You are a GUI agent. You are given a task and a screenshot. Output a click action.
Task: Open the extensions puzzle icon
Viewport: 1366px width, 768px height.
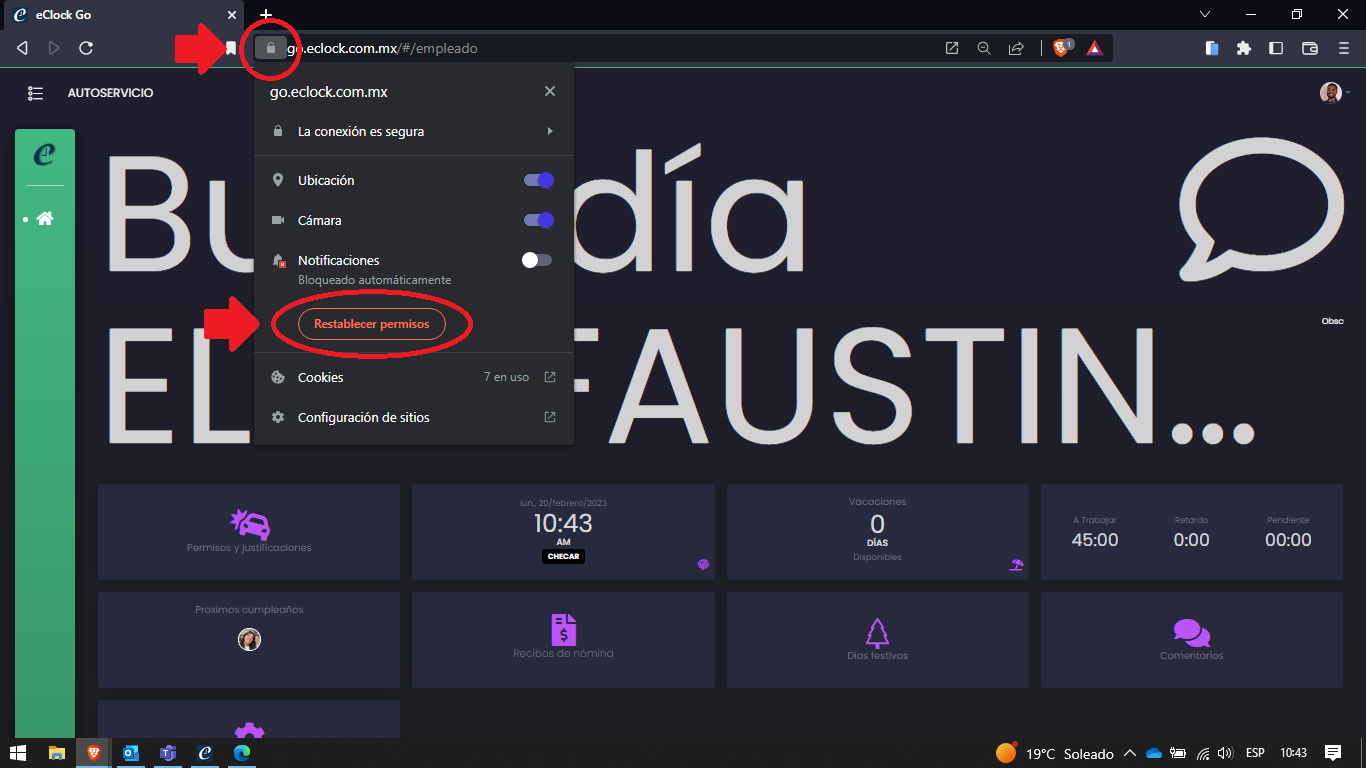coord(1244,48)
